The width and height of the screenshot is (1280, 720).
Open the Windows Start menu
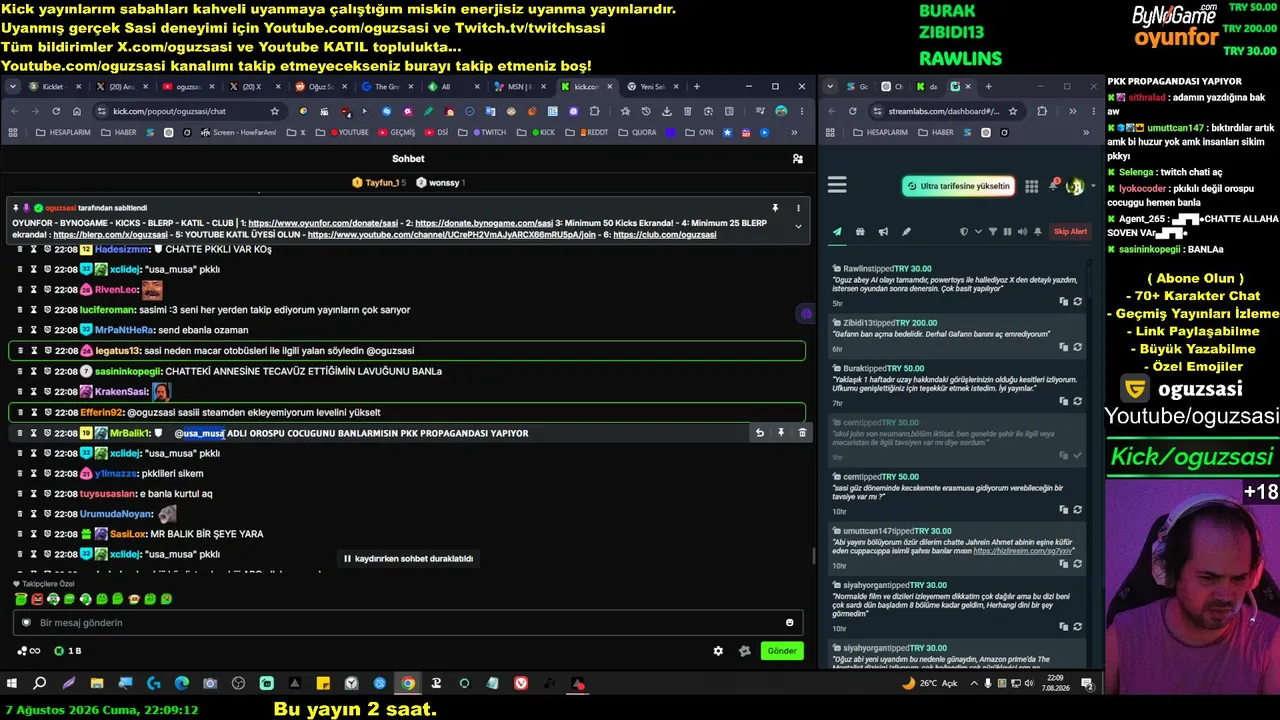coord(12,684)
